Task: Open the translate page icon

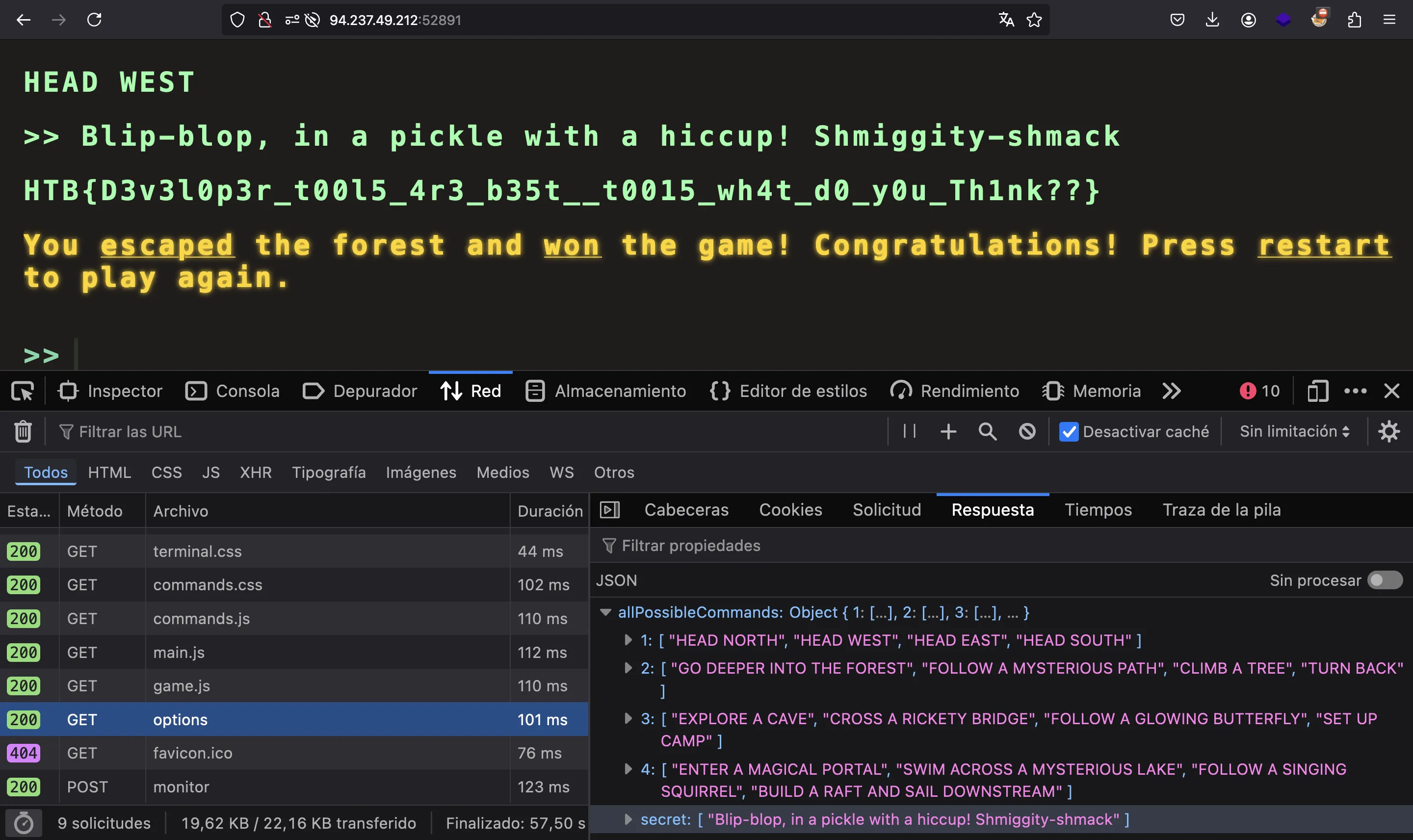Action: tap(1006, 20)
